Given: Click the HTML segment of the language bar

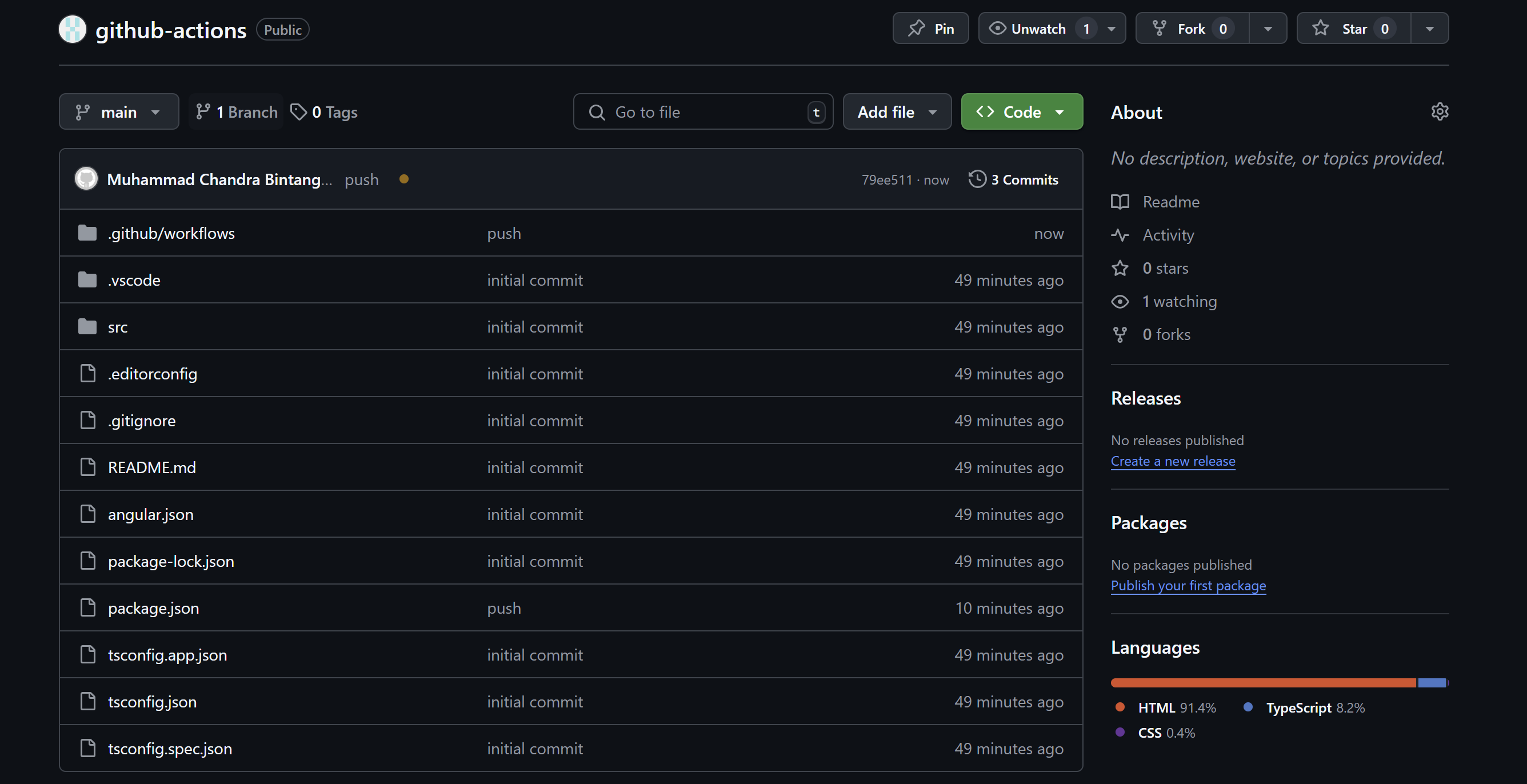Looking at the screenshot, I should tap(1263, 683).
